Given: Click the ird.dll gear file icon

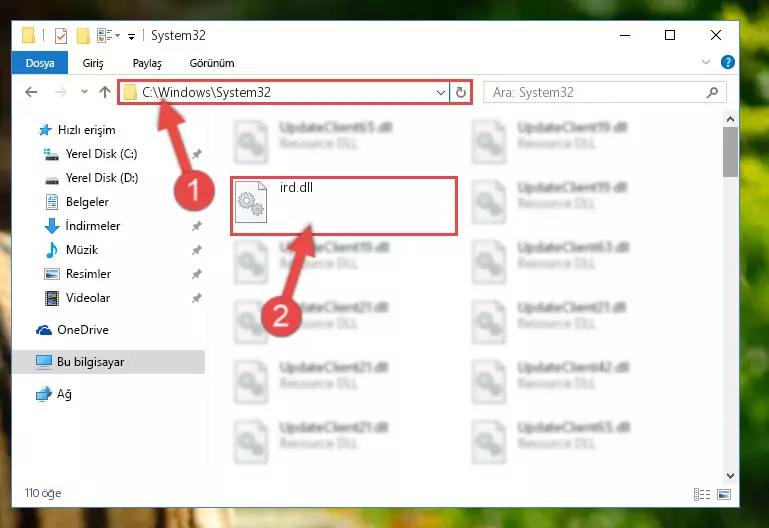Looking at the screenshot, I should coord(251,201).
